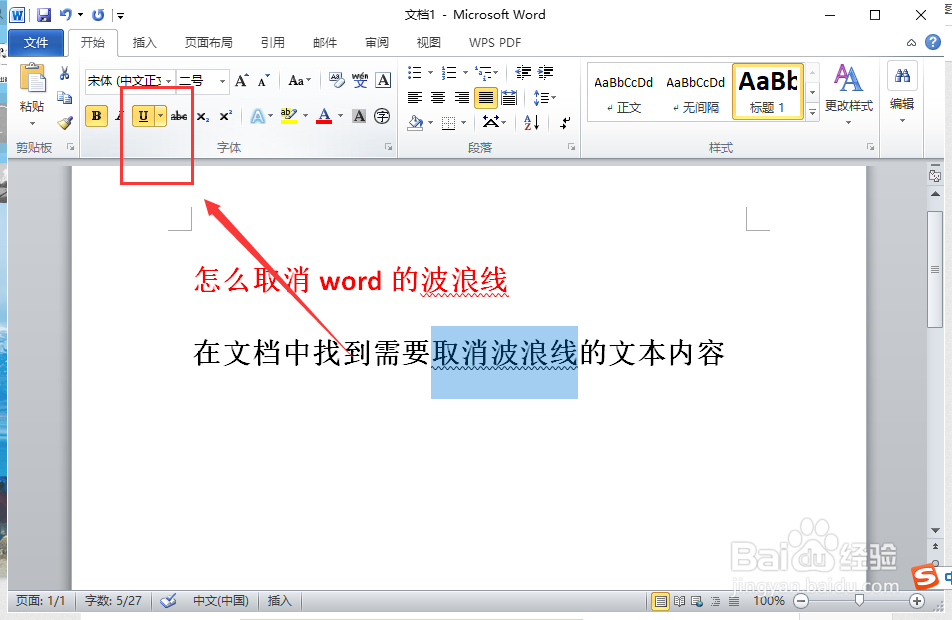Open the font name combo box
The image size is (952, 620).
130,81
